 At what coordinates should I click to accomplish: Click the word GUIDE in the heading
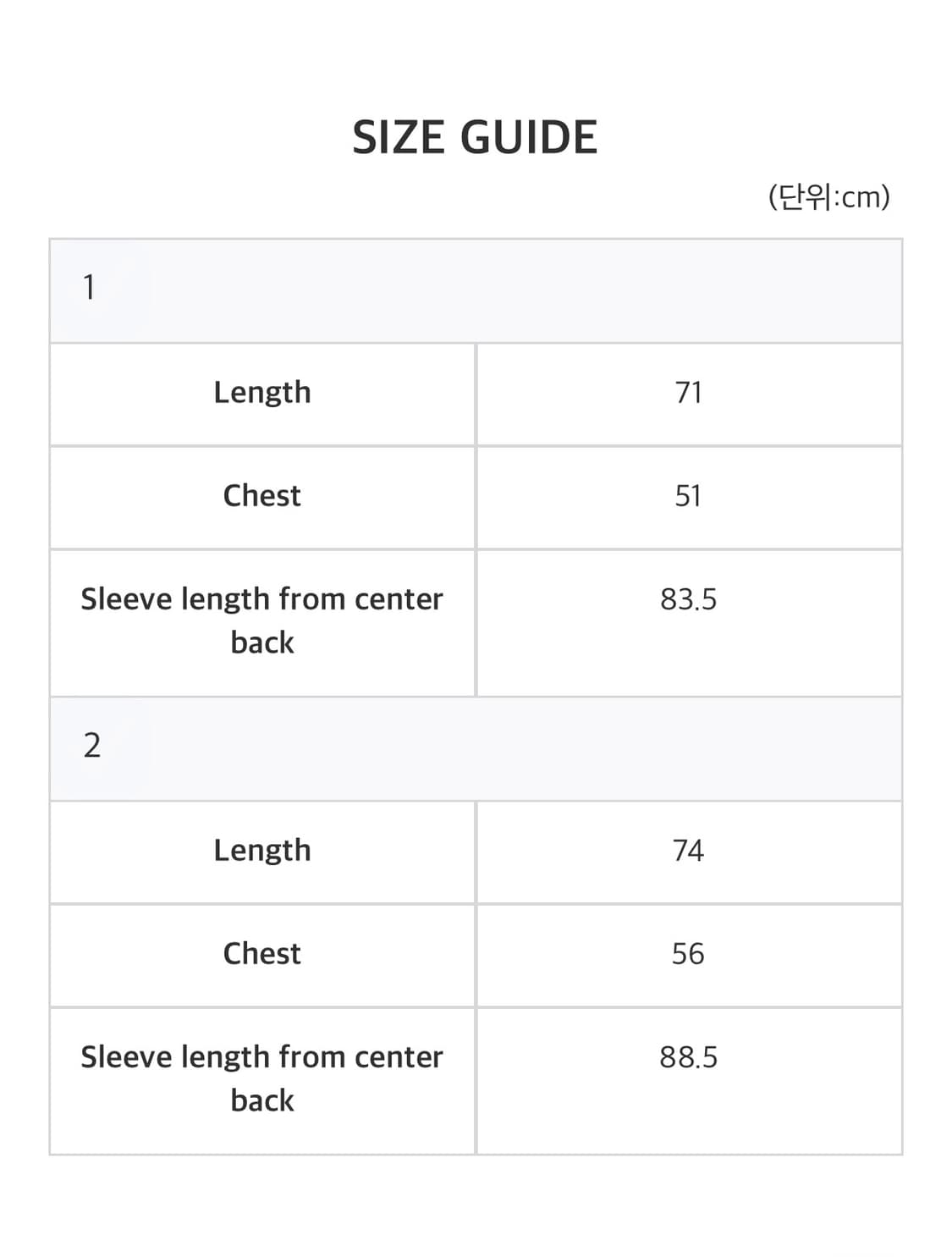529,138
